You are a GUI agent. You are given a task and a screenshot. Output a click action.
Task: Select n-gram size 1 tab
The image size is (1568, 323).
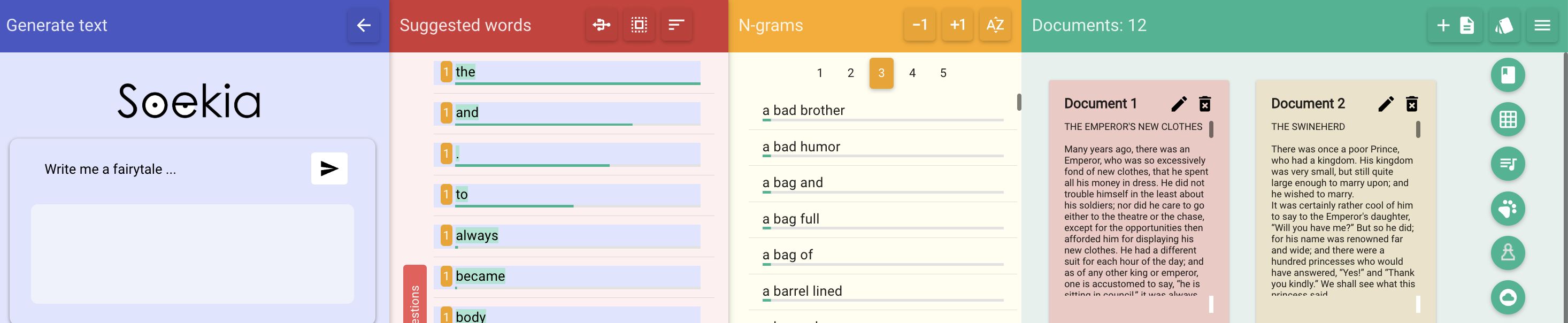coord(819,73)
